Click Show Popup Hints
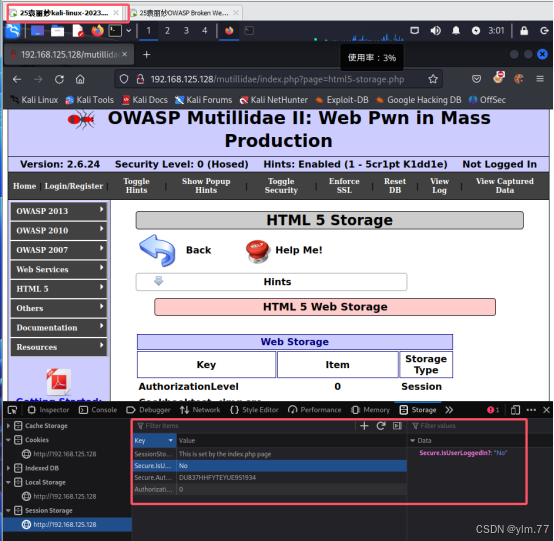Screen dimensions: 554x541 pos(206,186)
